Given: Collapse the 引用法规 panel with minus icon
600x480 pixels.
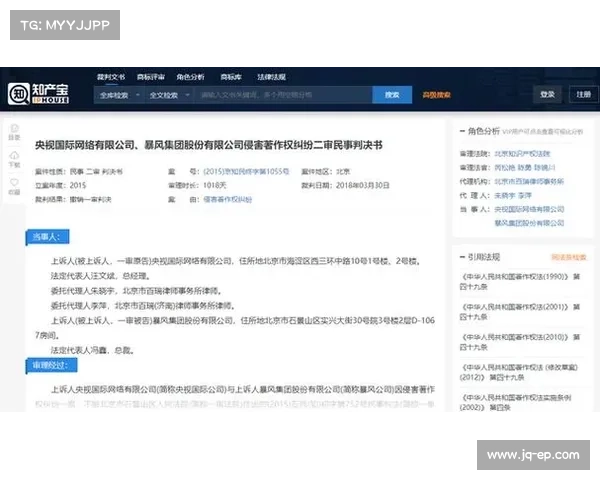Looking at the screenshot, I should (x=462, y=257).
